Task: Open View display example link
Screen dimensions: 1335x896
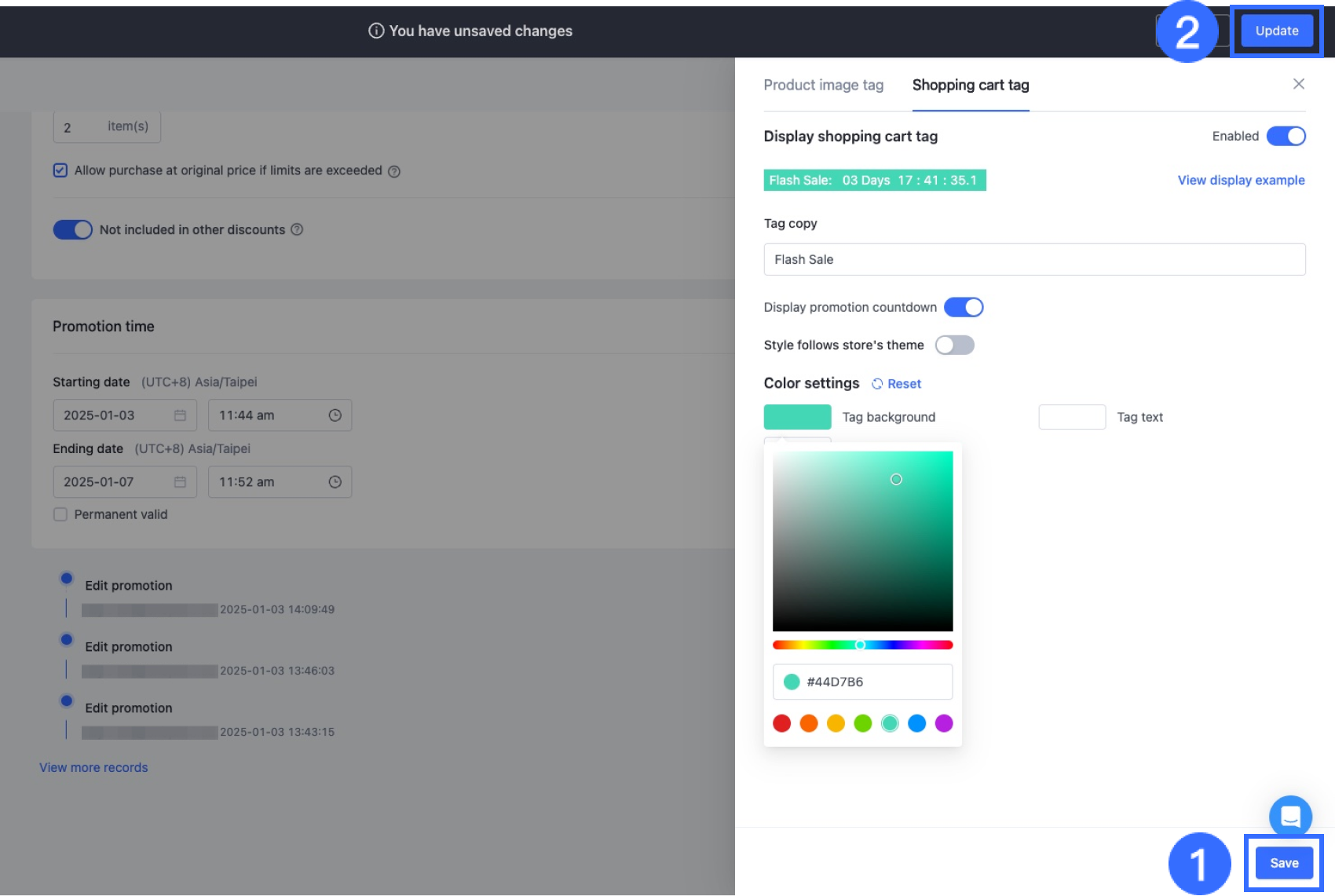Action: click(1241, 181)
